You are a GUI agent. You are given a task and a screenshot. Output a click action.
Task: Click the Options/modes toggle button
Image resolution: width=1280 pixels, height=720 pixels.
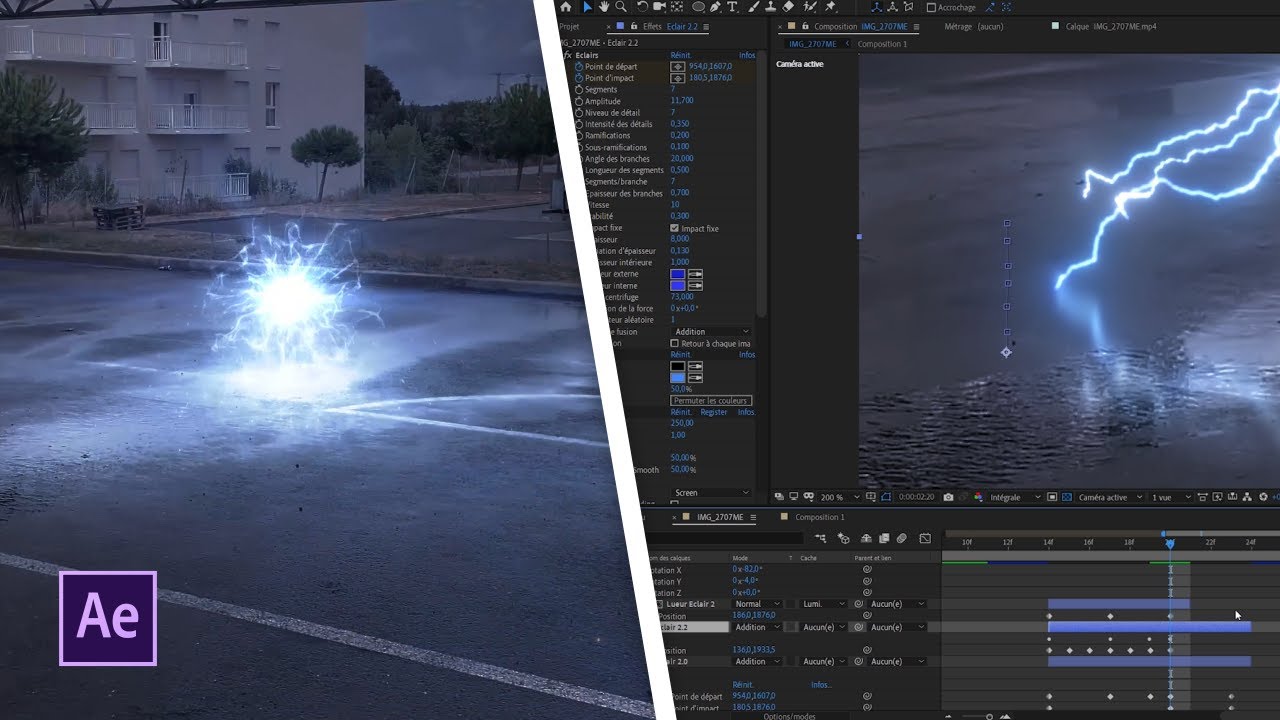tap(789, 716)
